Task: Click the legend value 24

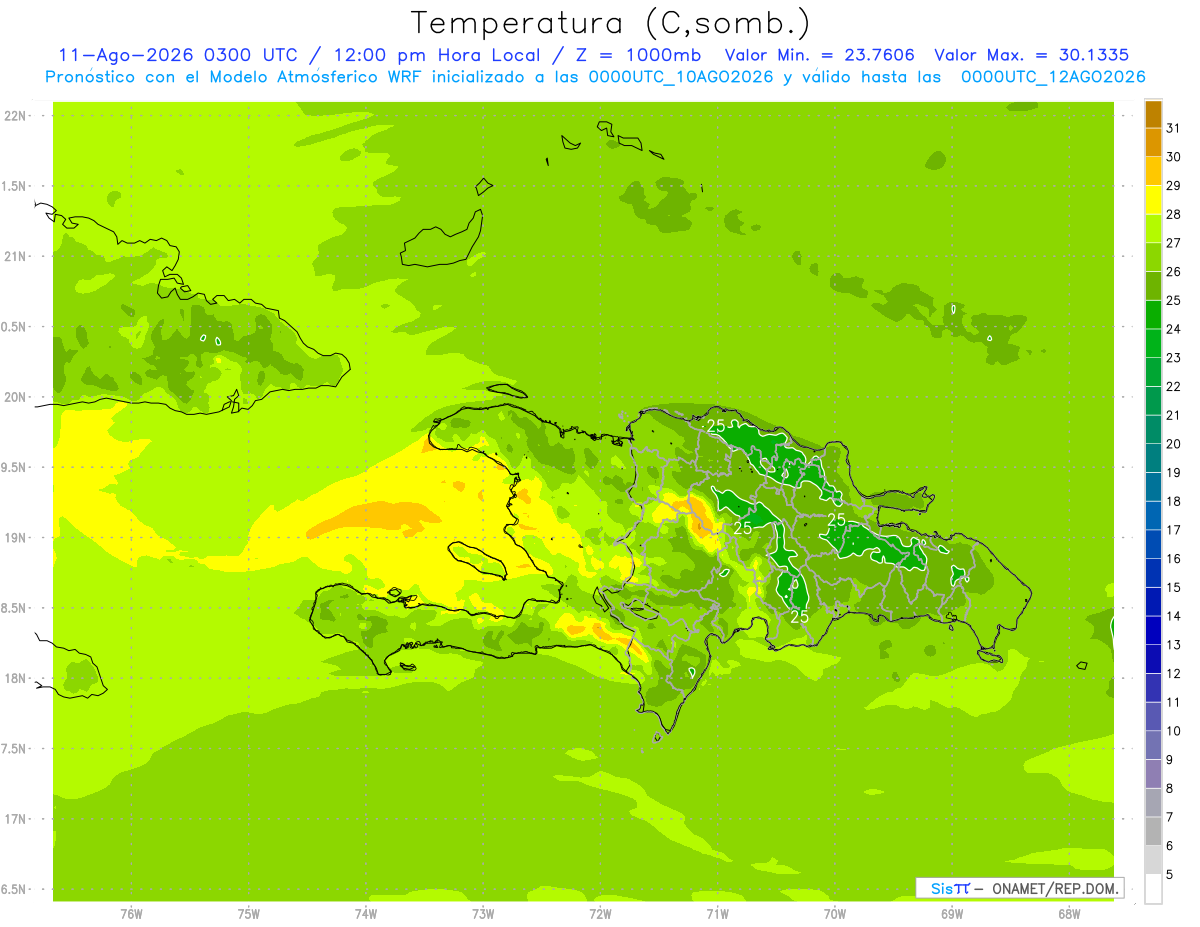Action: [x=1173, y=329]
